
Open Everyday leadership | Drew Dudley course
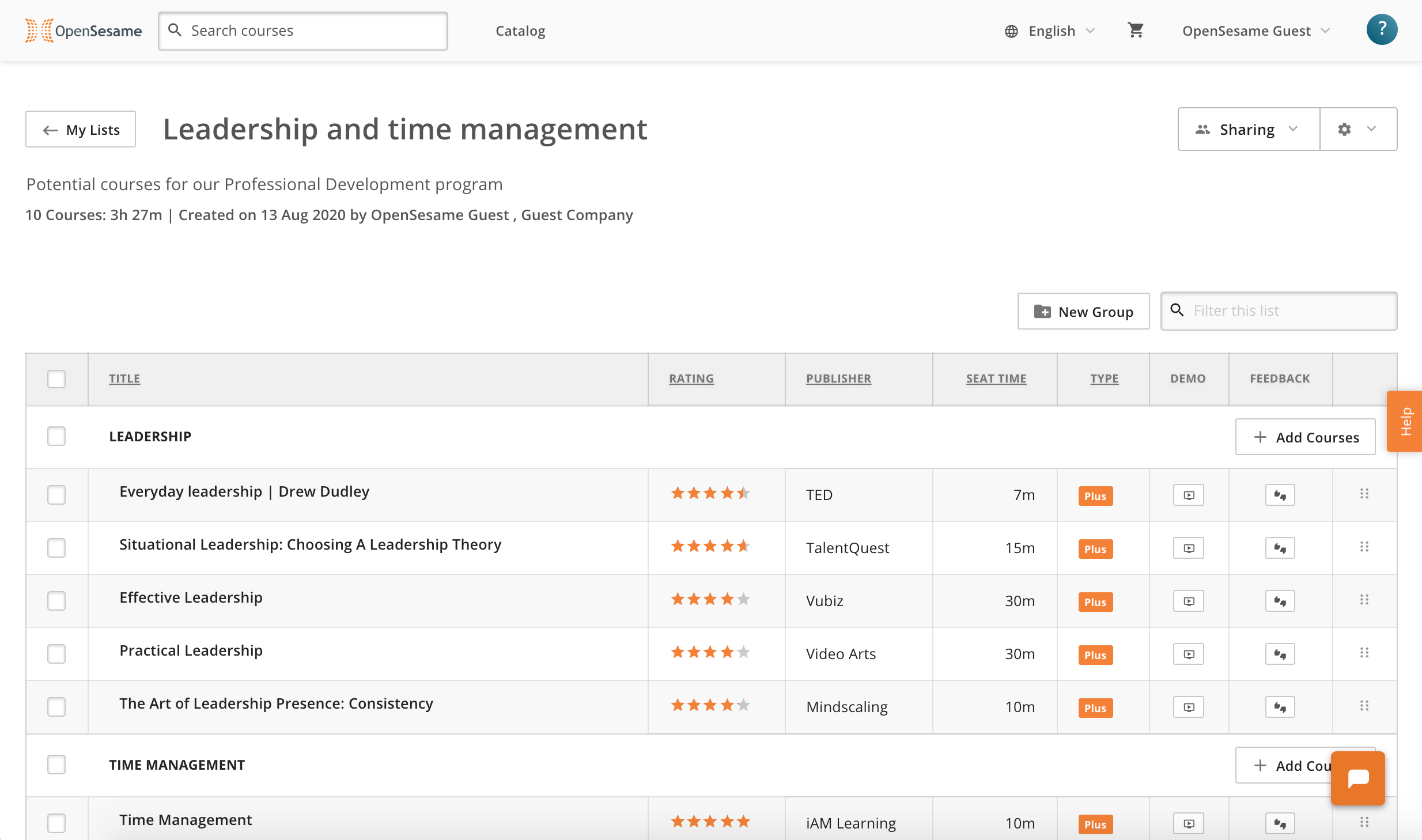click(244, 491)
